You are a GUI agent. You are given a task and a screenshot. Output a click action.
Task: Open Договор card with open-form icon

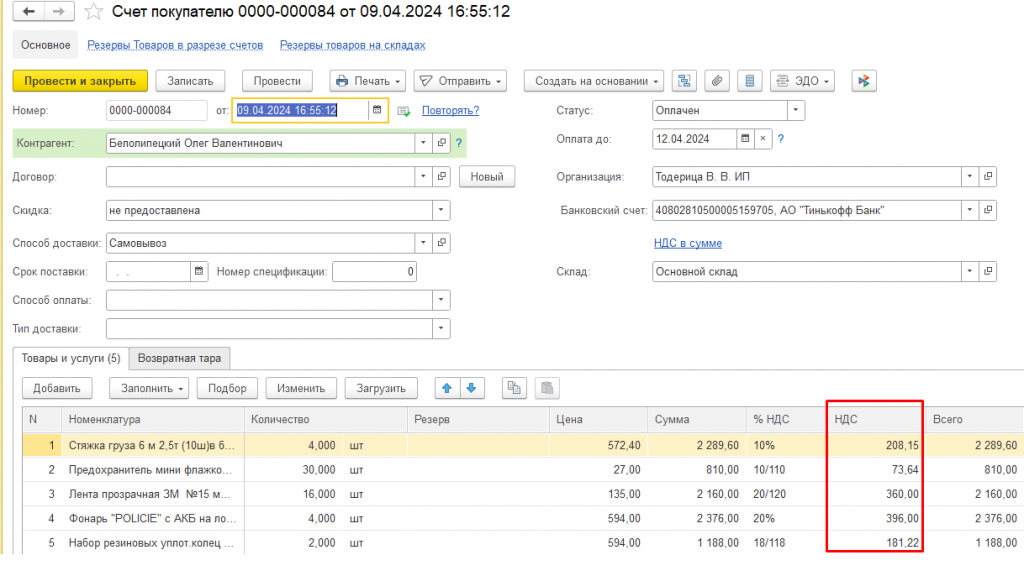point(442,176)
